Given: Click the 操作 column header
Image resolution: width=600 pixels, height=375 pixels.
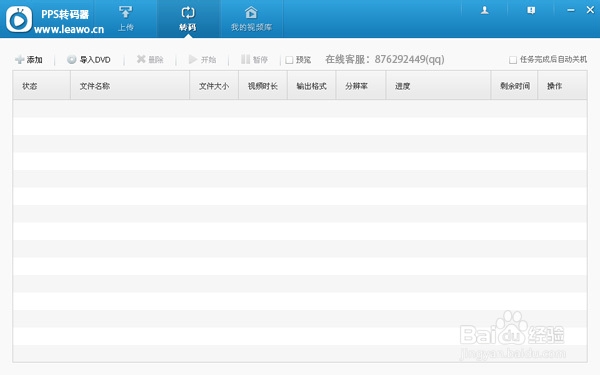Looking at the screenshot, I should tap(562, 85).
